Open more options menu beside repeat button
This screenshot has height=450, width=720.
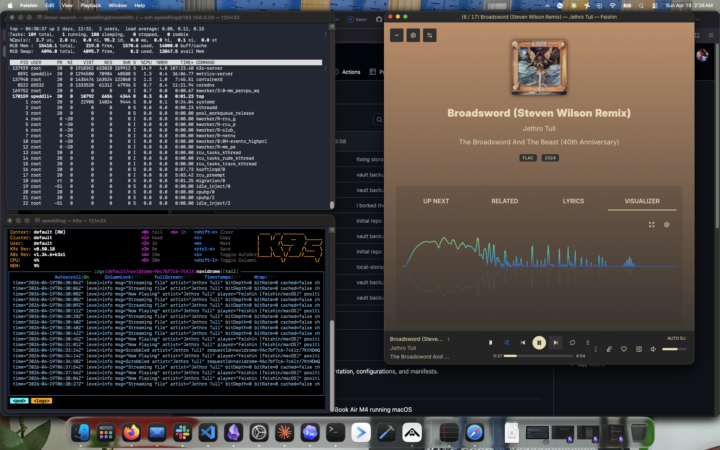point(588,343)
